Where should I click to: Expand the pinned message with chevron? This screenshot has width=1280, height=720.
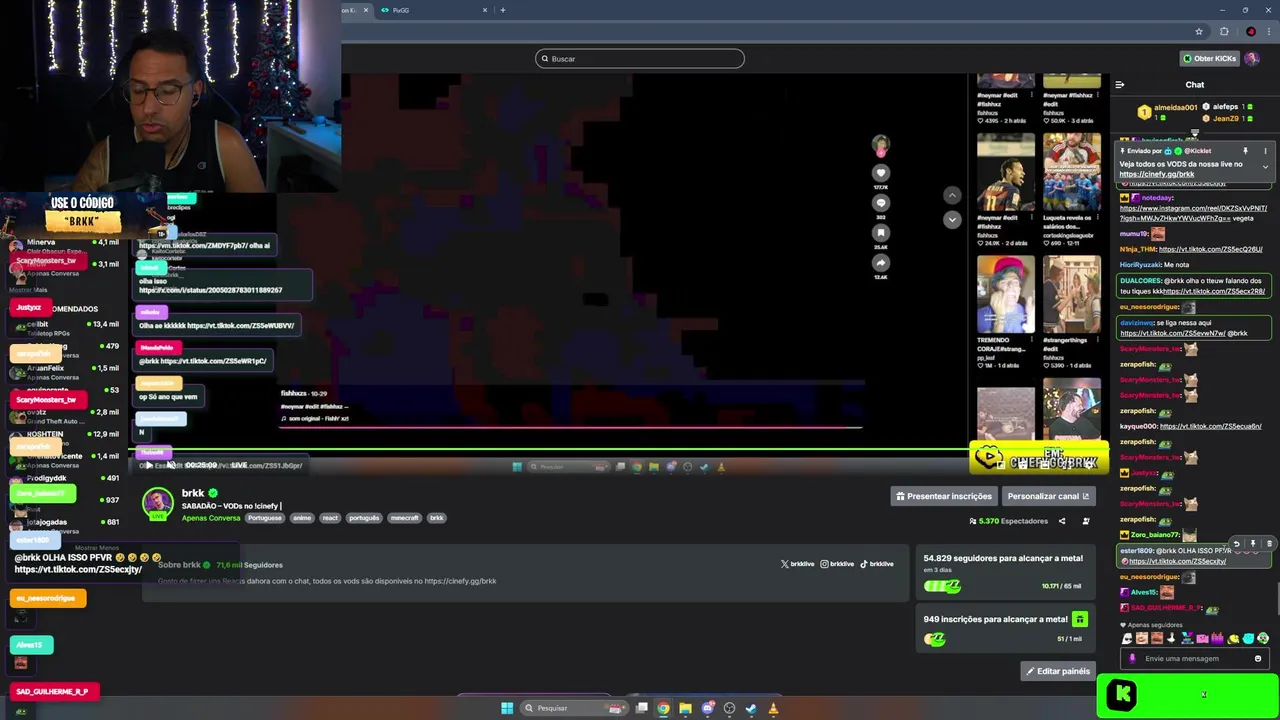pyautogui.click(x=1265, y=167)
